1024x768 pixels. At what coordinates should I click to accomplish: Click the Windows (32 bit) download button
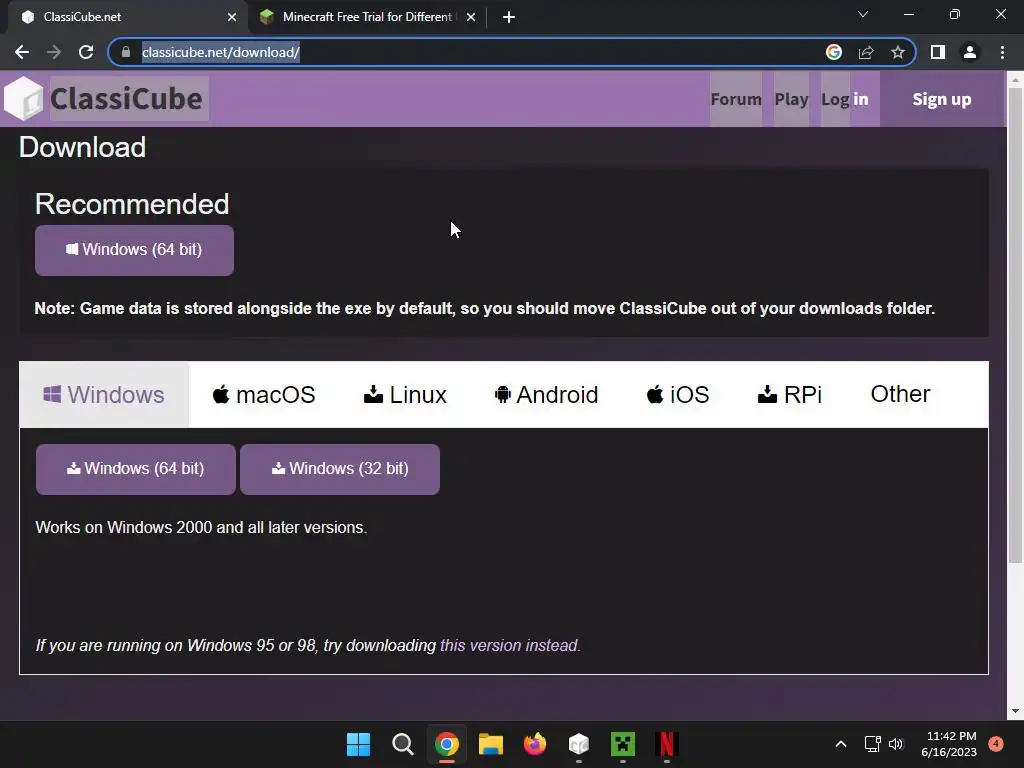(340, 469)
